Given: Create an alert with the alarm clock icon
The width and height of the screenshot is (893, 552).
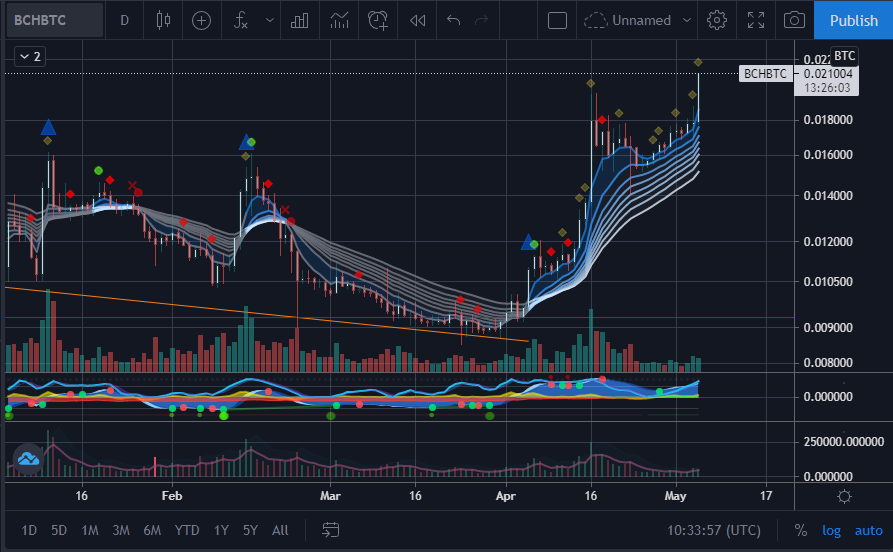Looking at the screenshot, I should [x=378, y=21].
